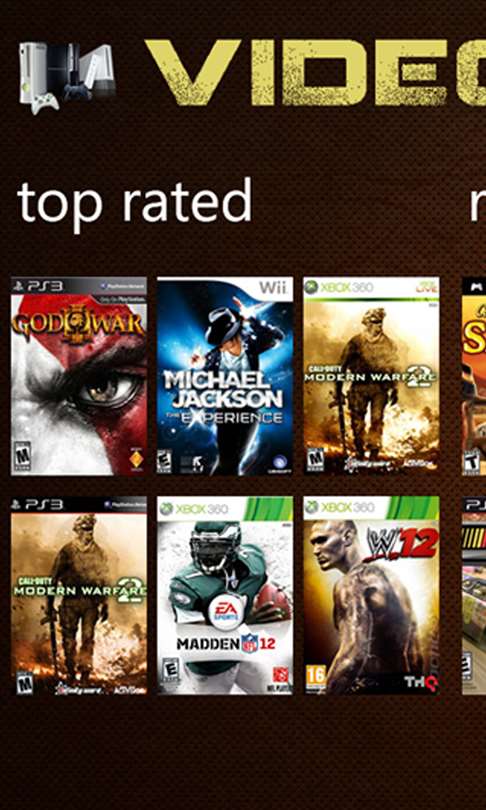Tap the Xbox 360 logo on Madden 12
Image resolution: width=486 pixels, height=810 pixels.
pyautogui.click(x=194, y=508)
